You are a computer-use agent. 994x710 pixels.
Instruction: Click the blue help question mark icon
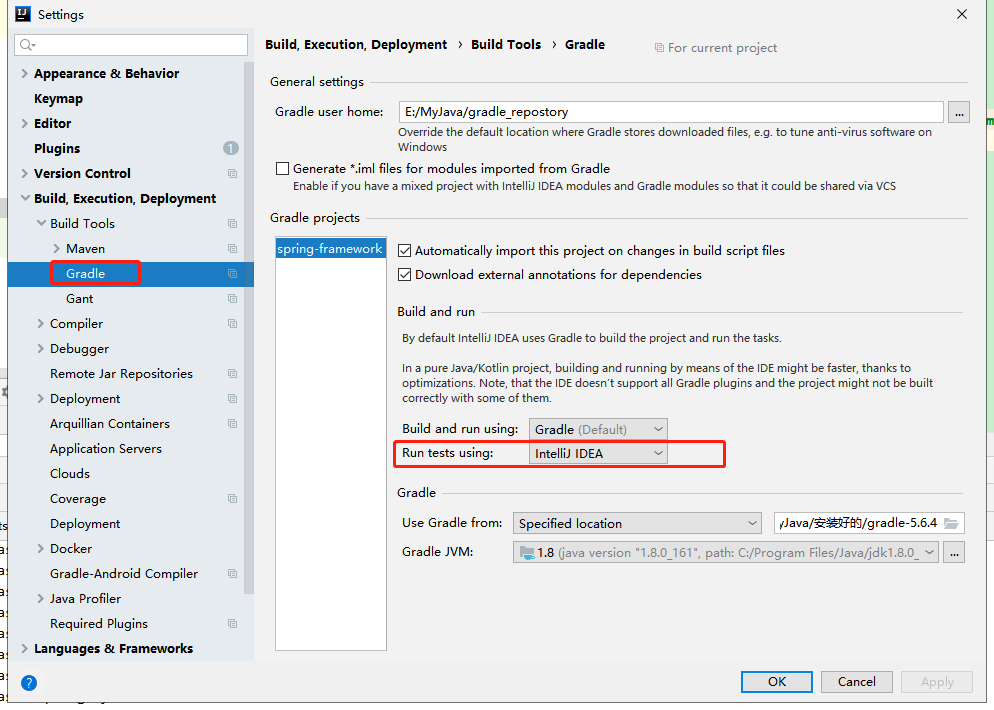(x=29, y=683)
